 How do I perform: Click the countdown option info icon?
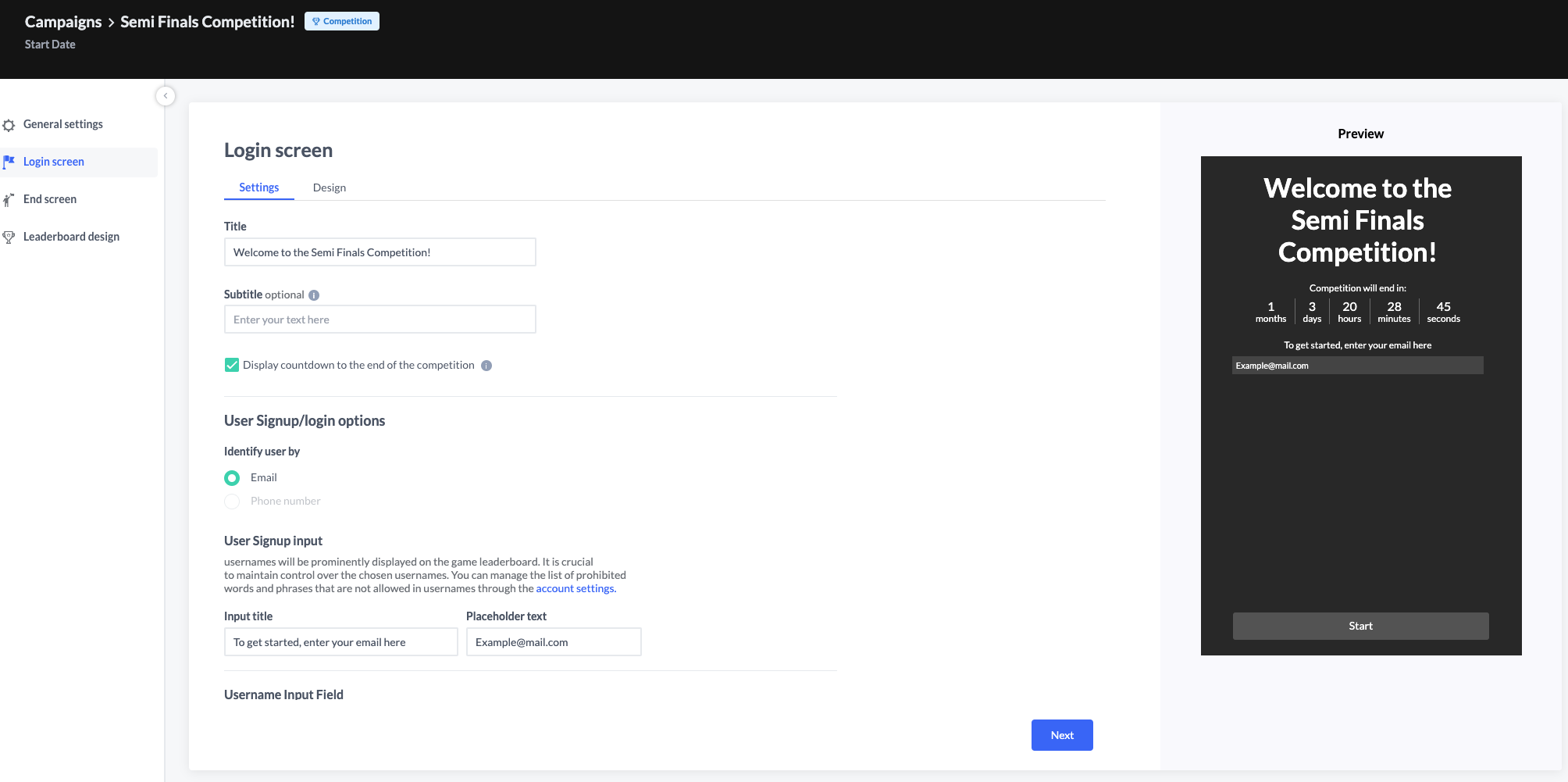[x=486, y=366]
